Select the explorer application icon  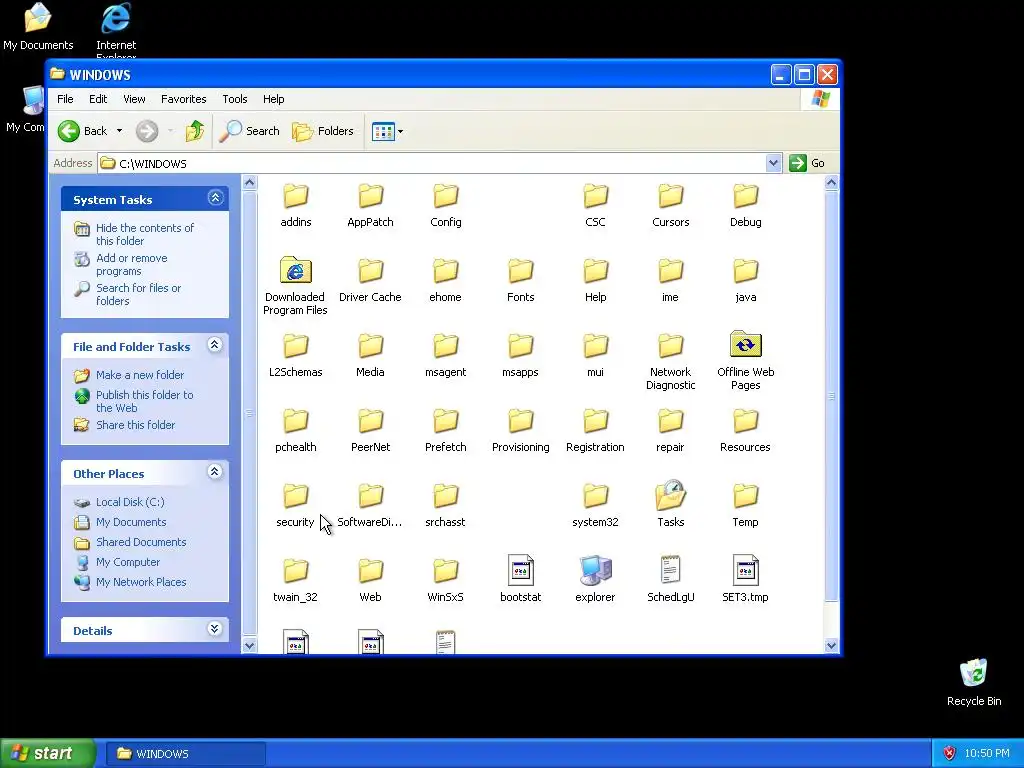tap(595, 571)
